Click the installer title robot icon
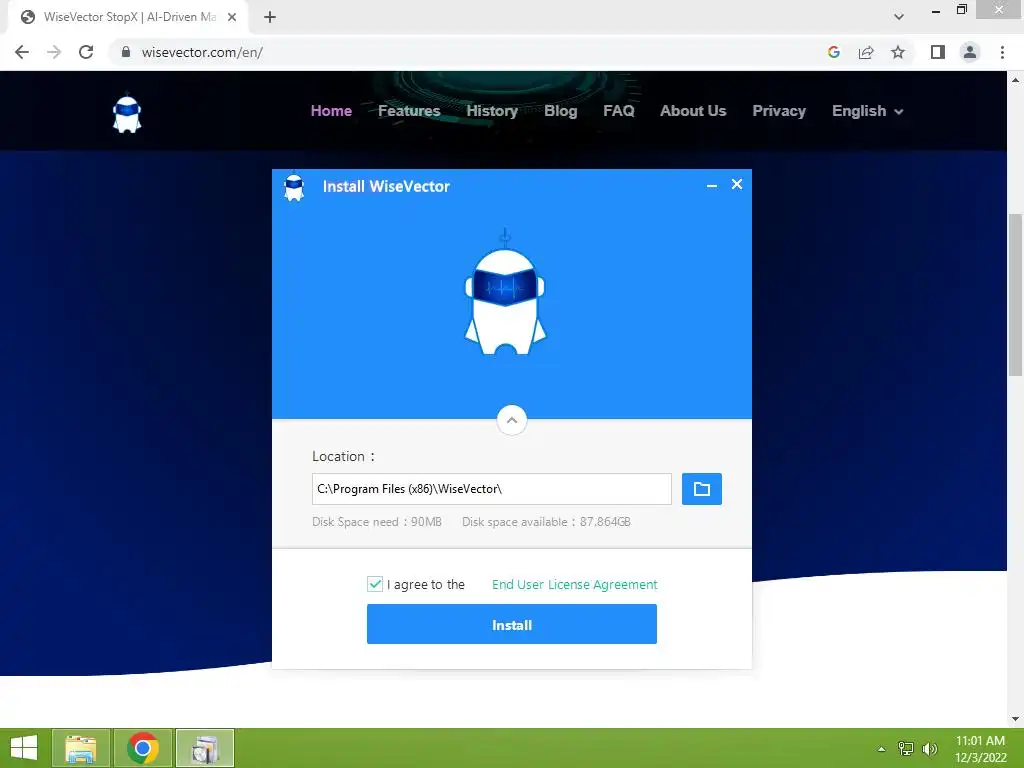 294,187
